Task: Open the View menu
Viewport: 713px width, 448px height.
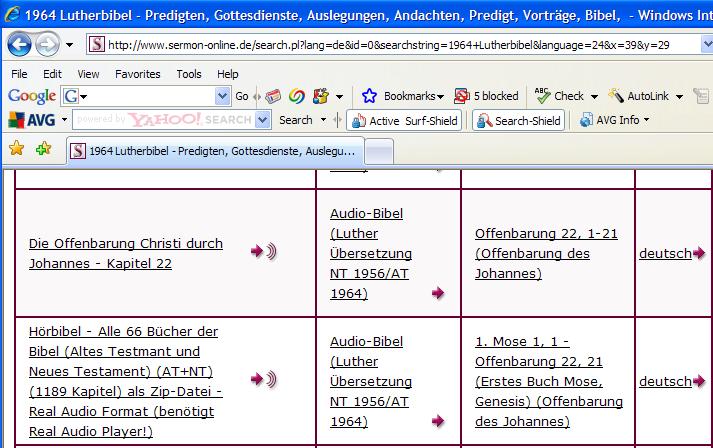Action: (x=88, y=74)
